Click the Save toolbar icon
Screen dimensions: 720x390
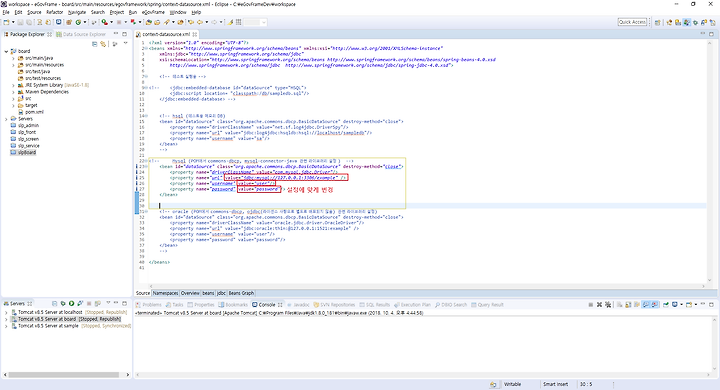click(21, 22)
